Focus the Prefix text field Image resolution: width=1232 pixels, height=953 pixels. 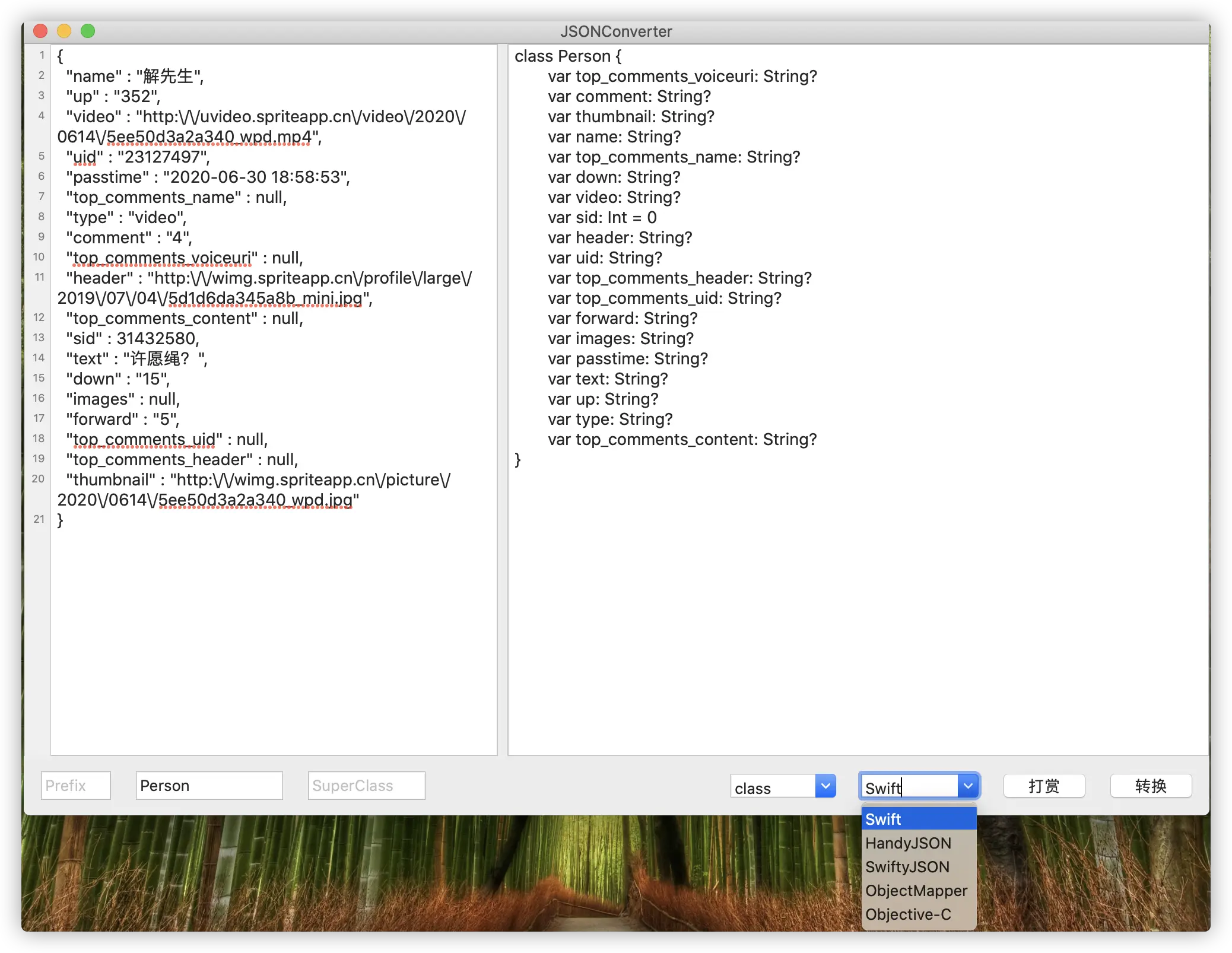pos(76,786)
